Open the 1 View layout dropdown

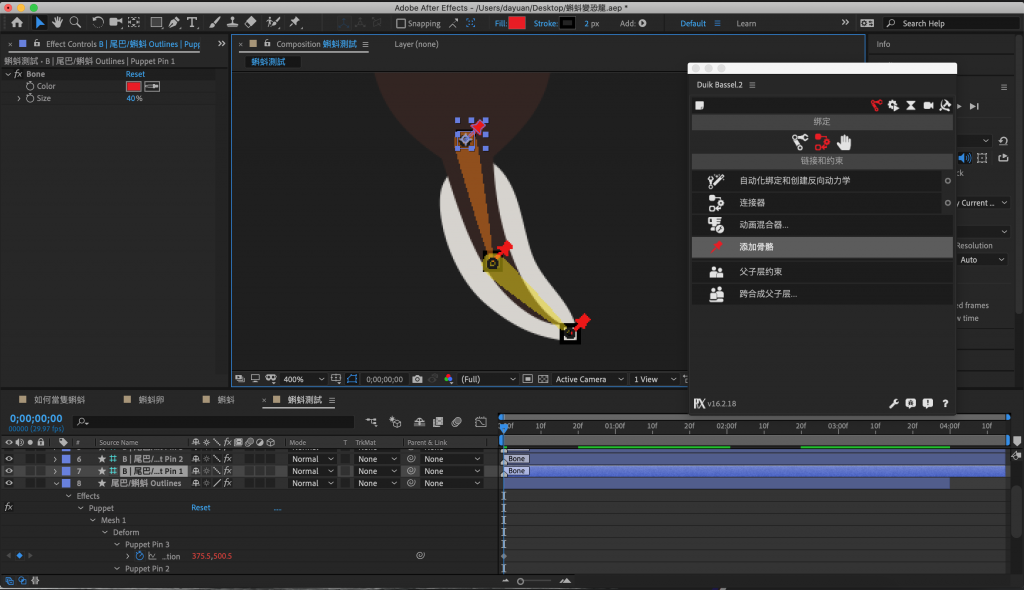click(655, 379)
